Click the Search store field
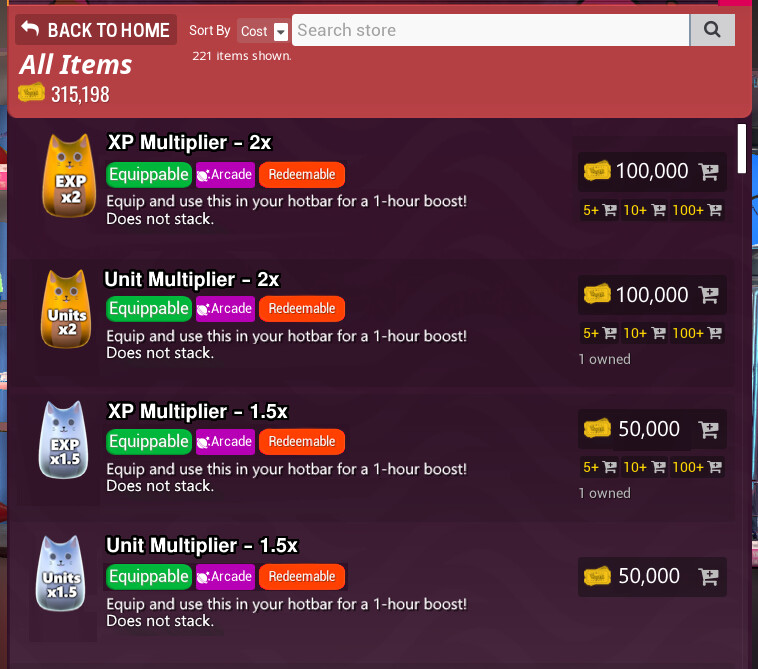Viewport: 758px width, 669px height. pyautogui.click(x=491, y=30)
